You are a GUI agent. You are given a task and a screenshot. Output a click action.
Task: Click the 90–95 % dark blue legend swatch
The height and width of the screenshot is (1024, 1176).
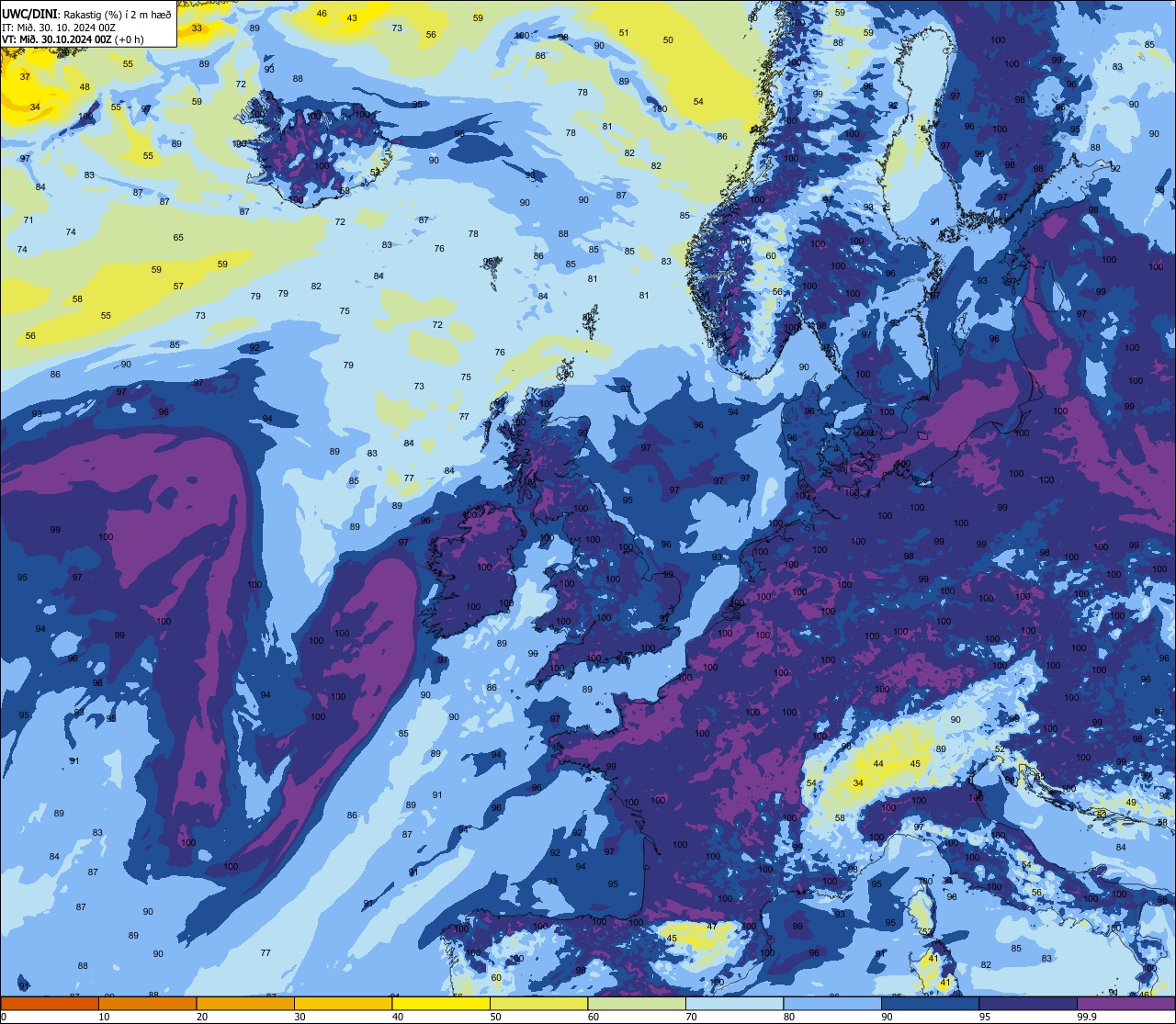(x=930, y=1003)
